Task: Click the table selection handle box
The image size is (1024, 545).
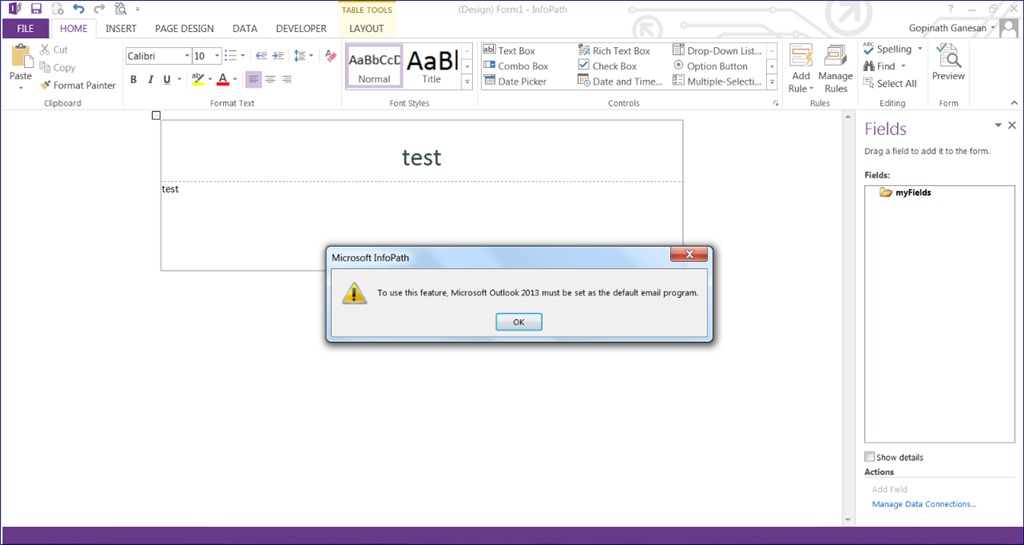Action: click(x=155, y=116)
